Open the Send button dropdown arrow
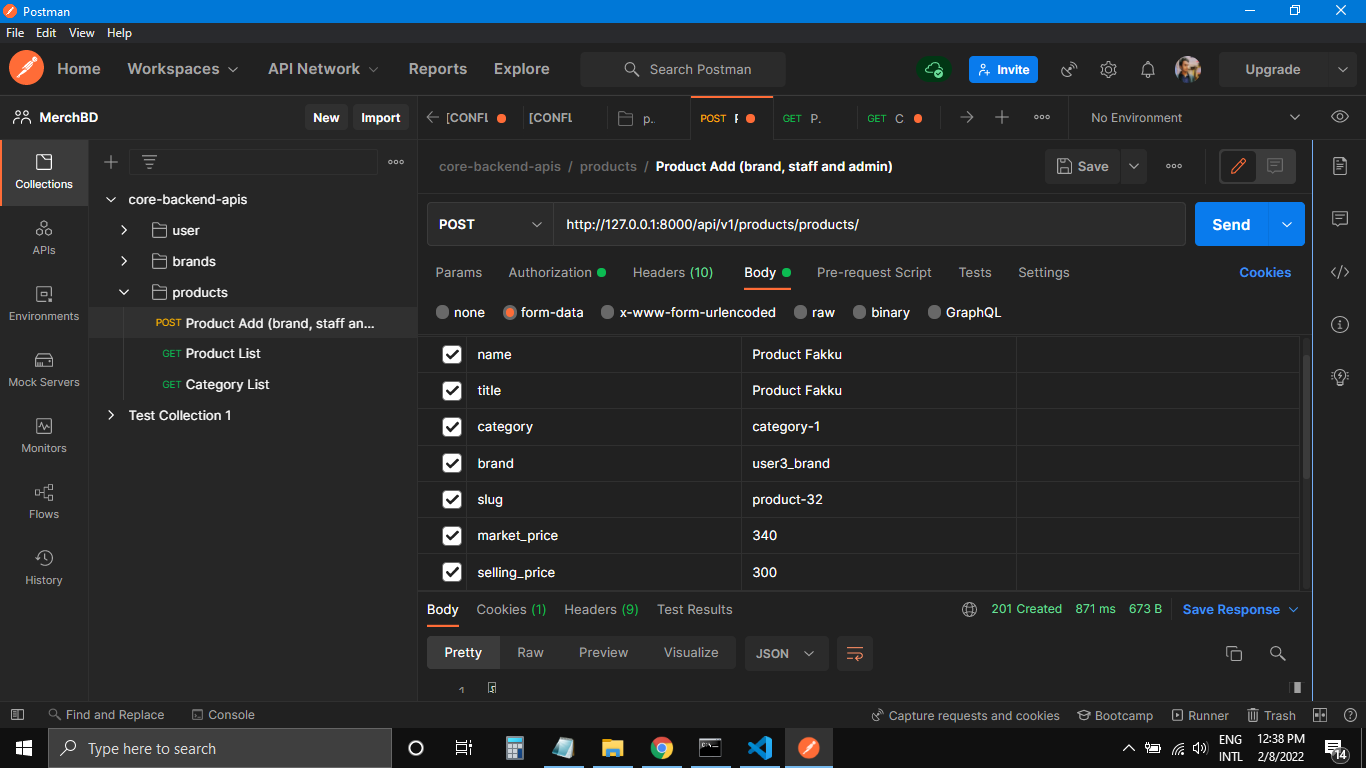1366x768 pixels. point(1286,224)
